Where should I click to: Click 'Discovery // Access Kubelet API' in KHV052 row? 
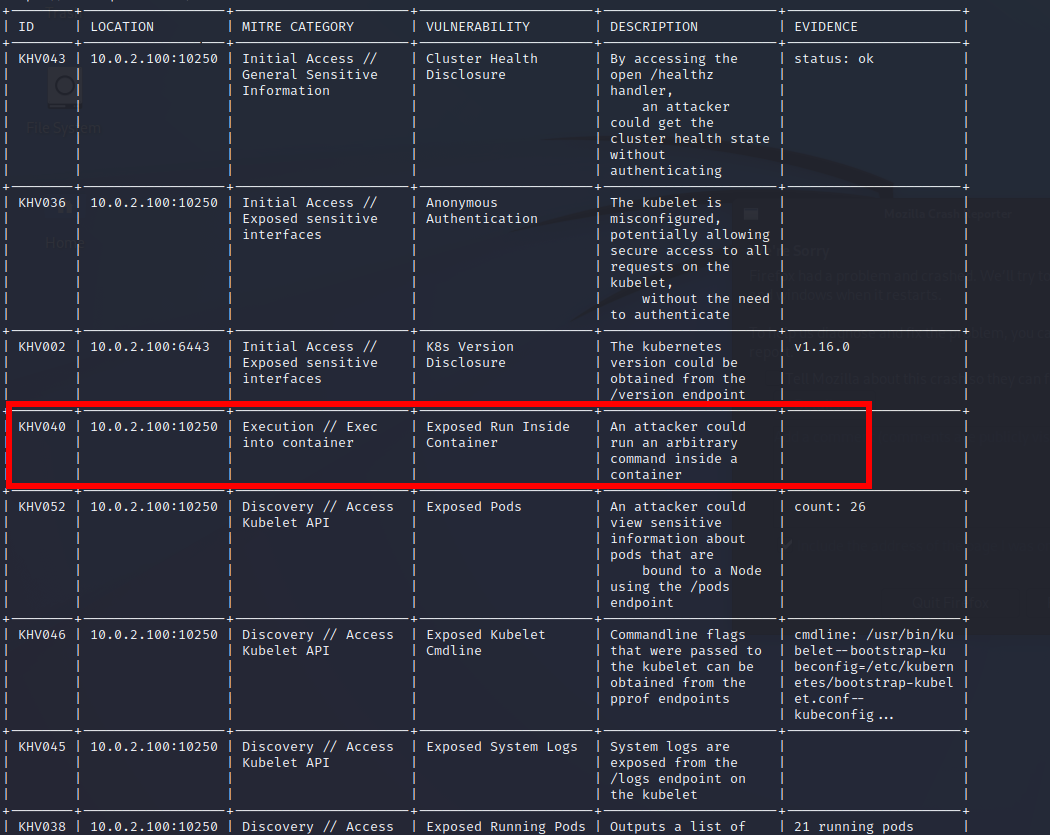pos(317,515)
